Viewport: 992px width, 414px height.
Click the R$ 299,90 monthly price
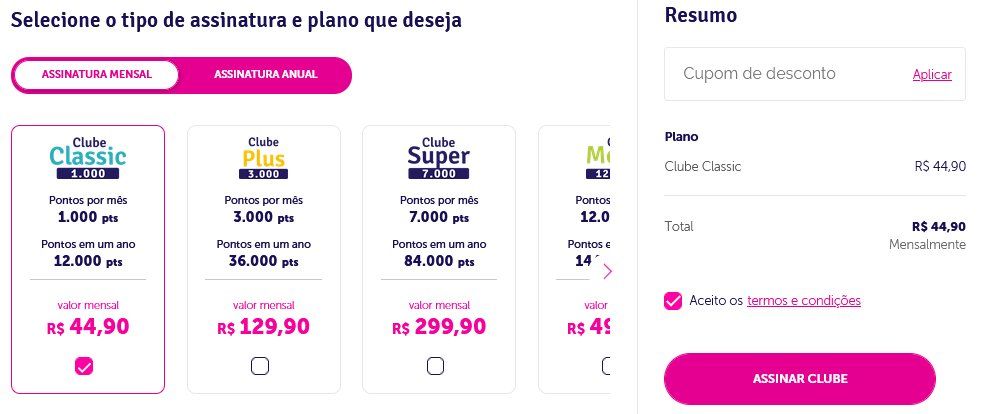point(439,327)
